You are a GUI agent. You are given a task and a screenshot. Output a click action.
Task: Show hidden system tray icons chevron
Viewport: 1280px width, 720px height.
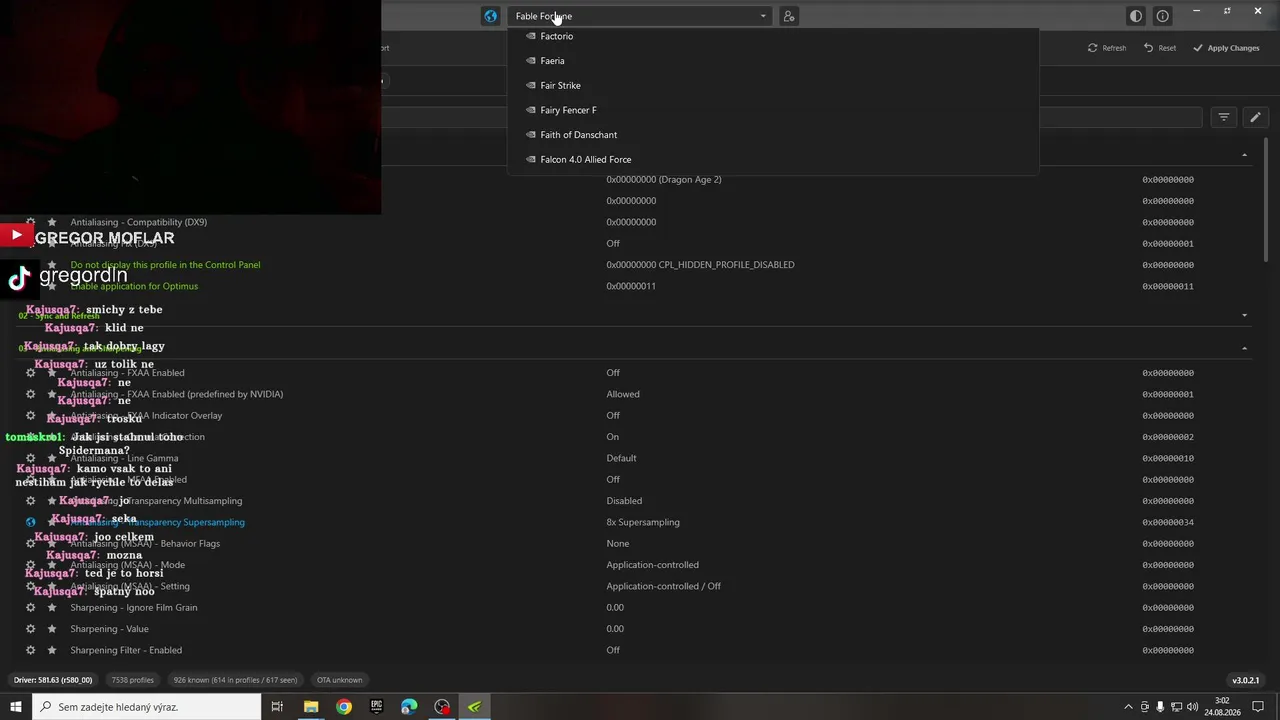click(1129, 707)
